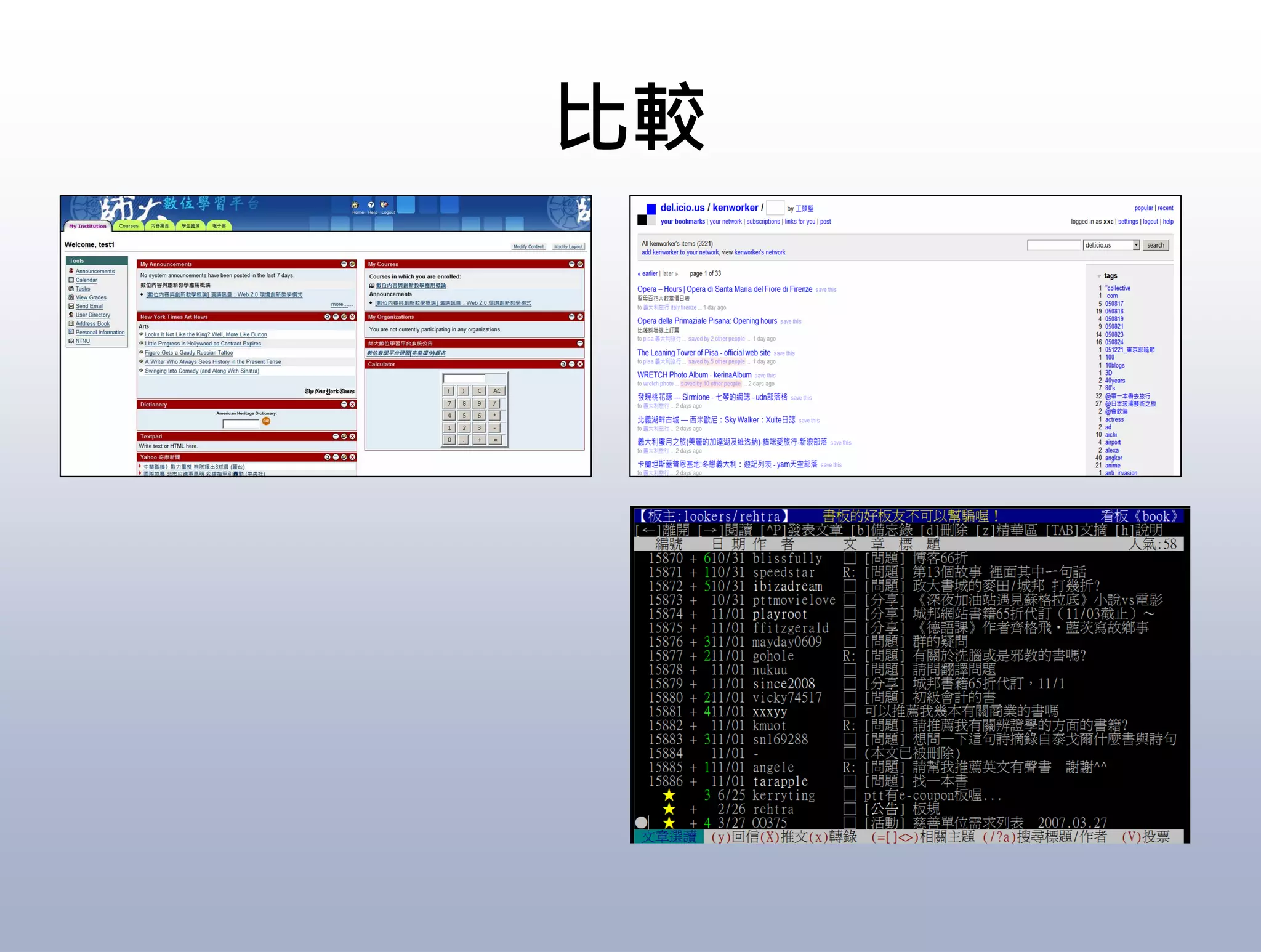The height and width of the screenshot is (952, 1261).
Task: Collapse the tags list triangle
Action: coord(1099,276)
